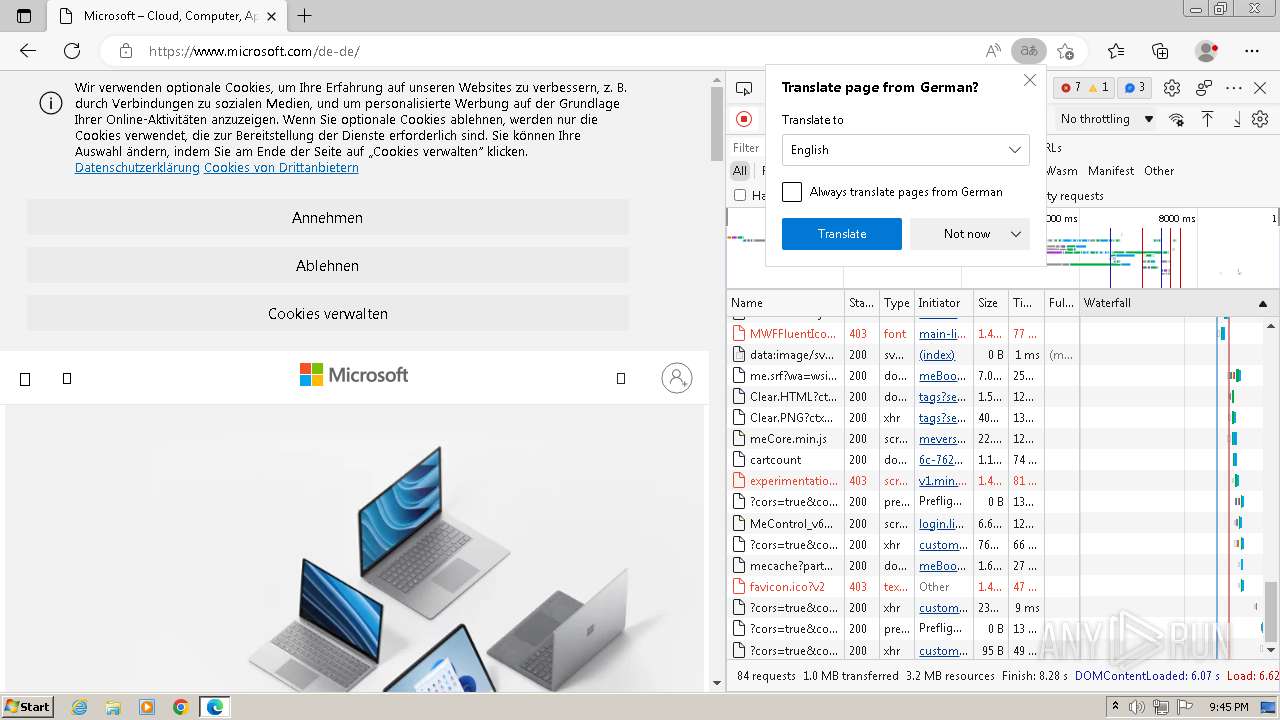The width and height of the screenshot is (1280, 720).
Task: Click Annehmen to accept cookies
Action: pos(328,218)
